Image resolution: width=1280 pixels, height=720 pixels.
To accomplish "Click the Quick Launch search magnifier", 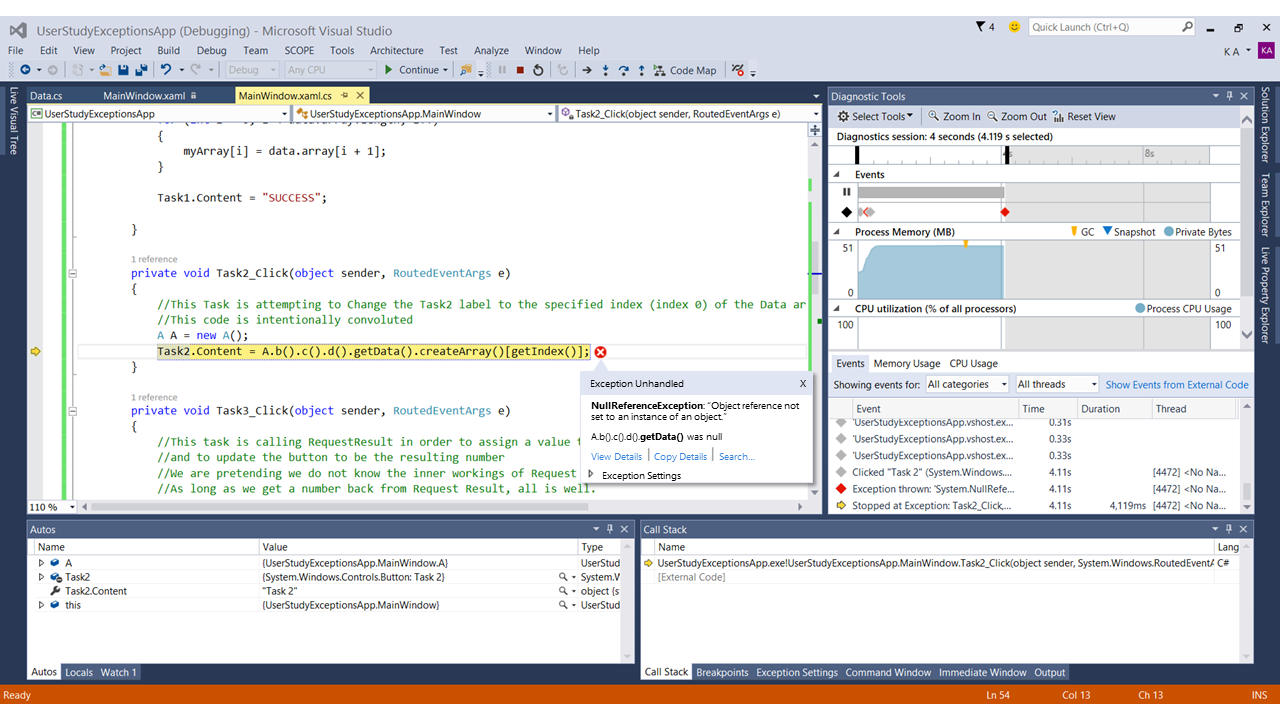I will point(1187,27).
